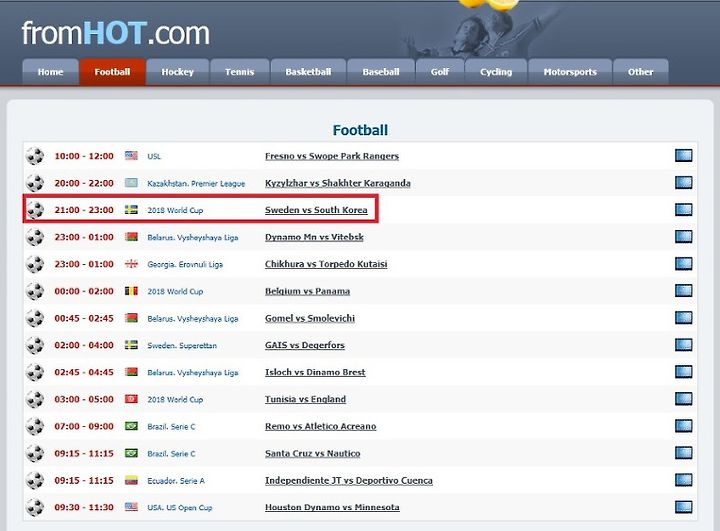Open the Gomel vs Smolevichi link
This screenshot has height=531, width=720.
click(310, 318)
